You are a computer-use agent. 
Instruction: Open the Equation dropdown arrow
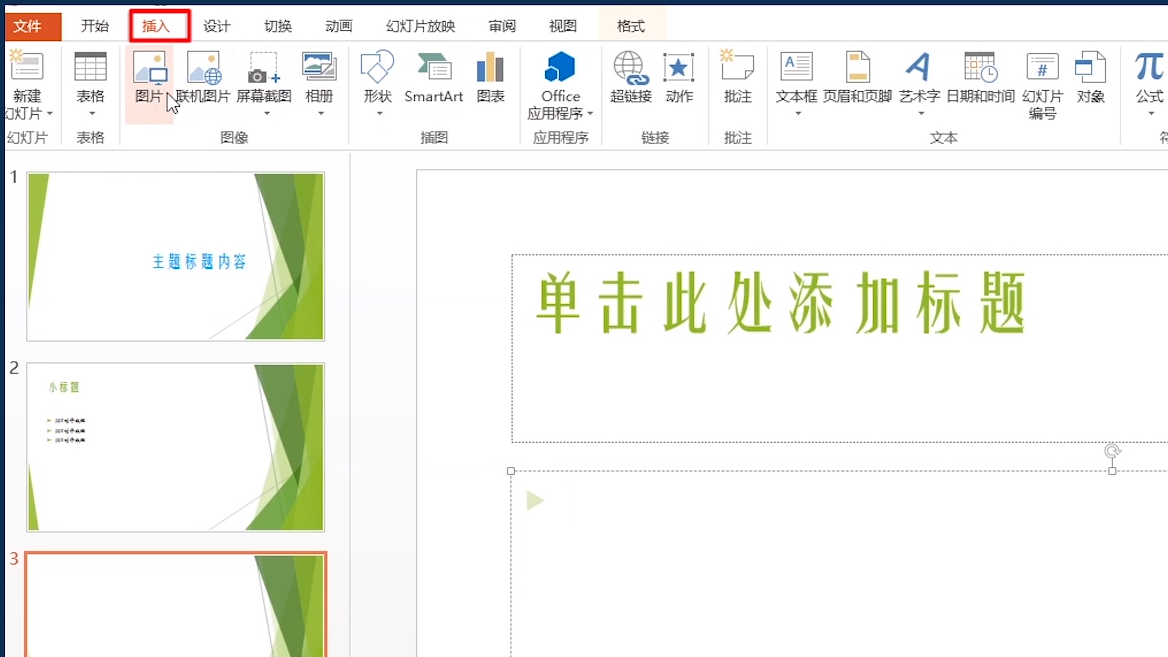(x=1151, y=114)
